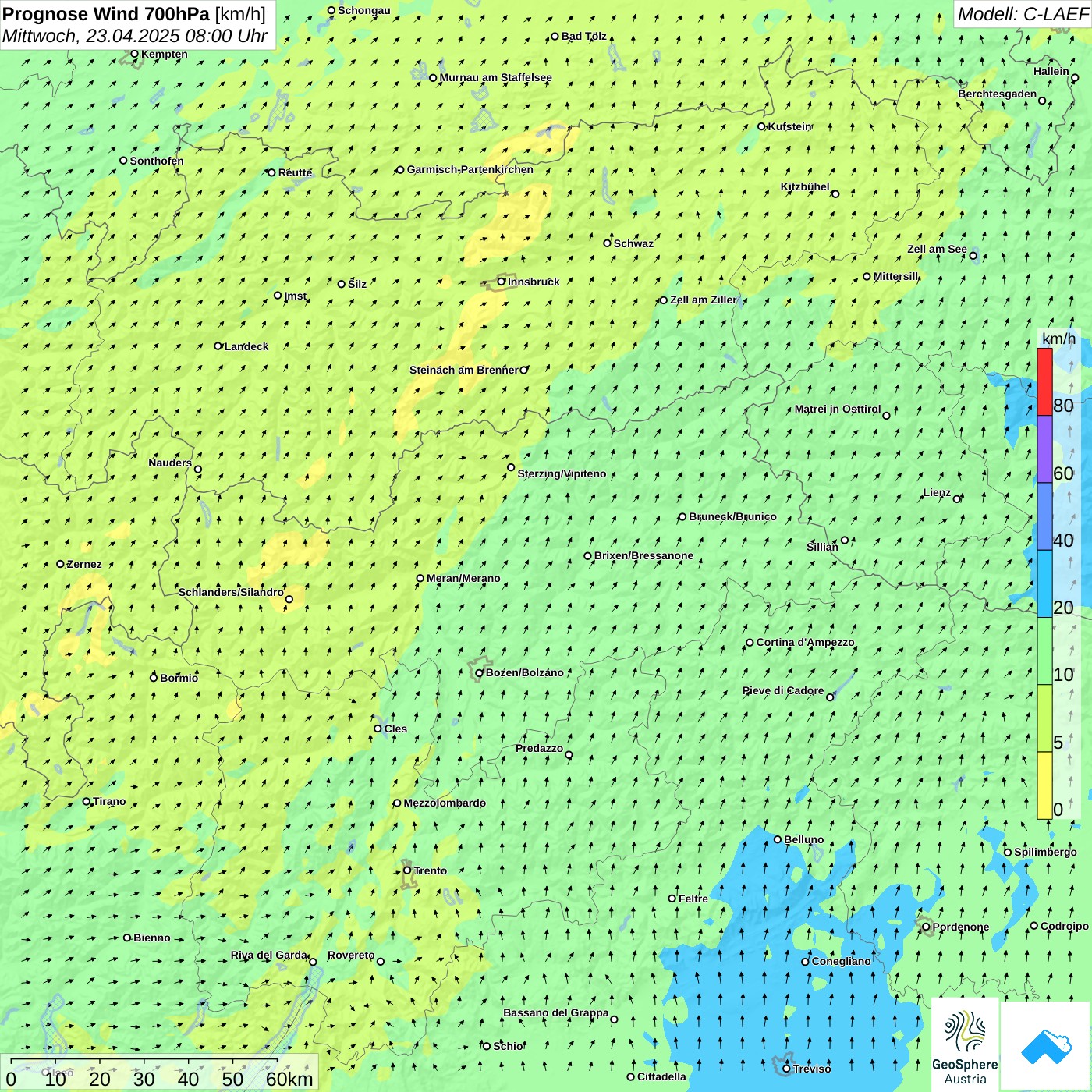Click the Kitzbühel label

pos(805,186)
